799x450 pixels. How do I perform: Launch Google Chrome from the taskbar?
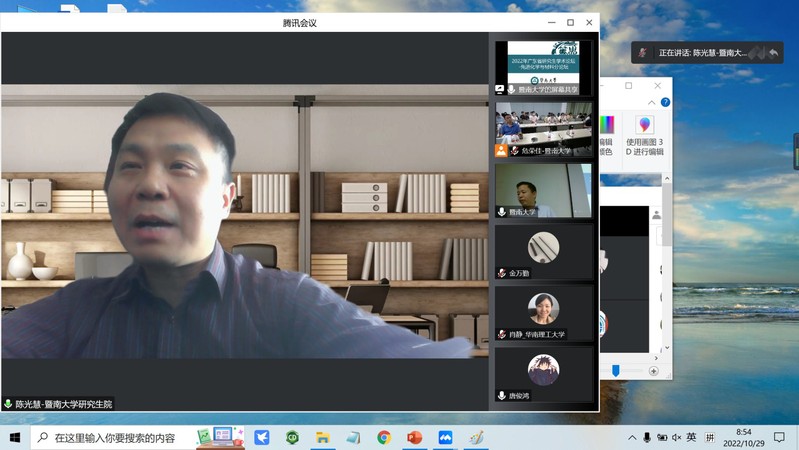coord(384,438)
